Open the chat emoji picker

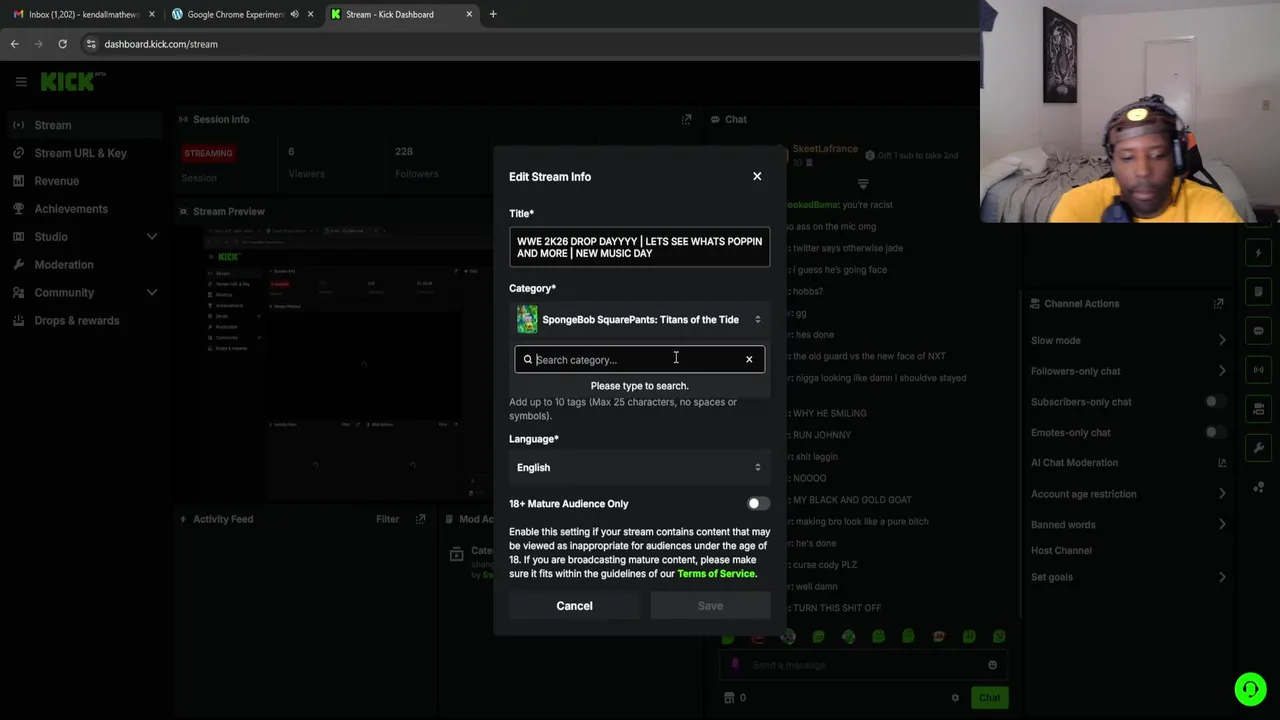pyautogui.click(x=992, y=665)
